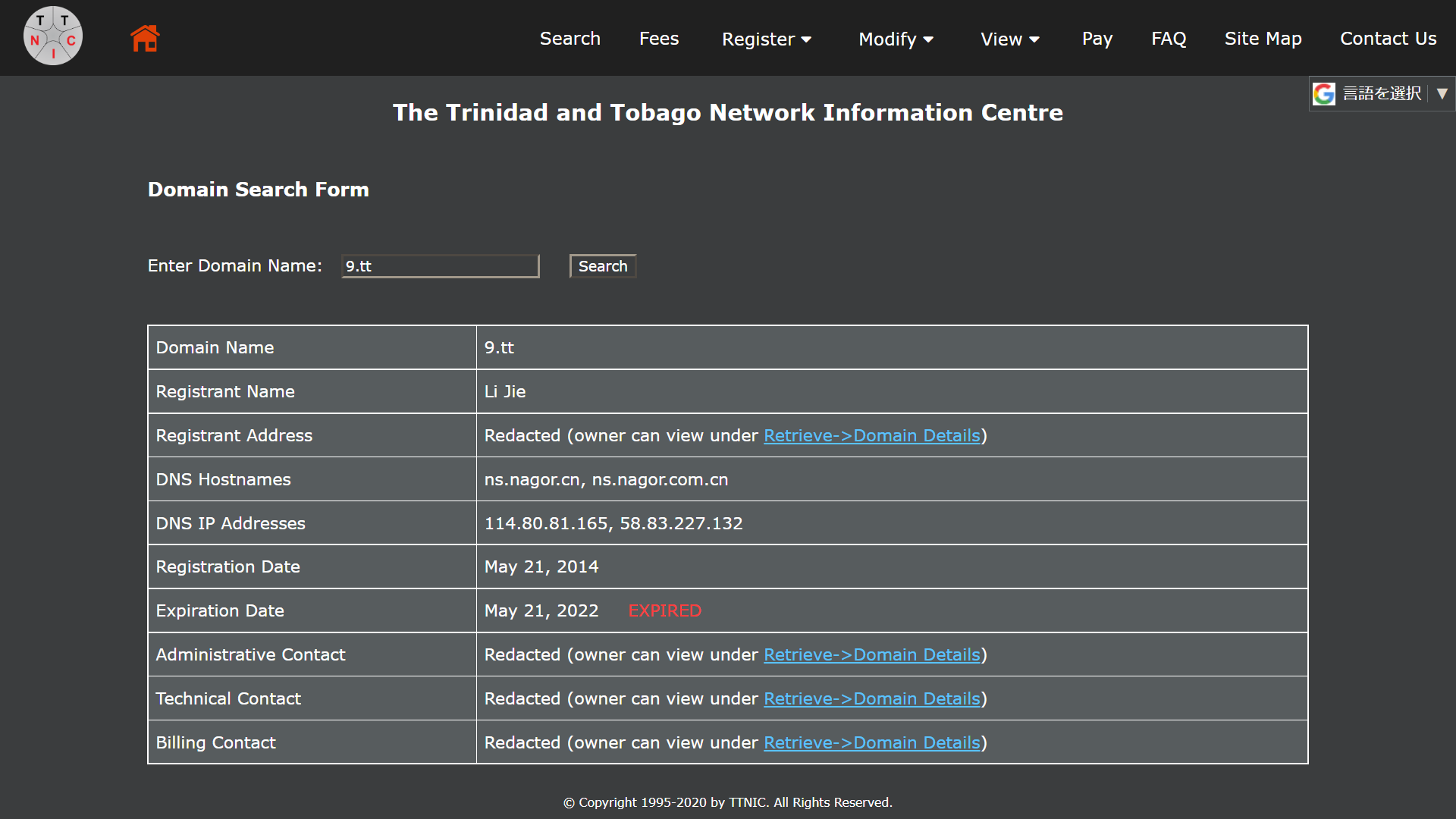This screenshot has height=819, width=1456.
Task: Click the Enter Domain Name input field
Action: tap(440, 266)
